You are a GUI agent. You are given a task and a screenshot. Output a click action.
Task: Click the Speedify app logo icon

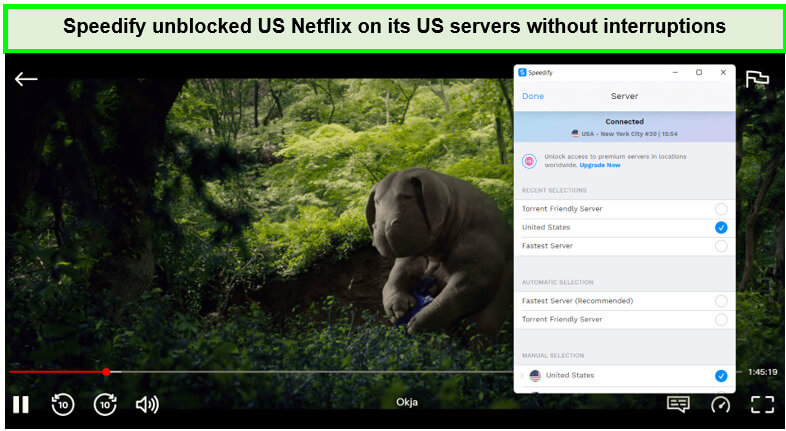522,72
